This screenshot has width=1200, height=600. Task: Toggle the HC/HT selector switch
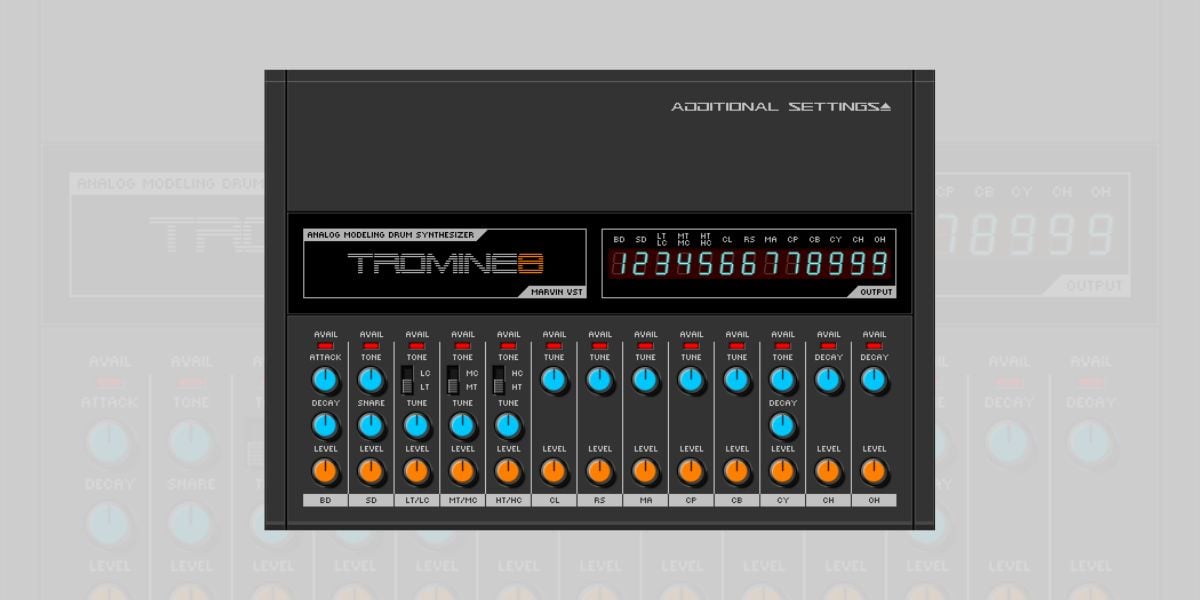499,380
